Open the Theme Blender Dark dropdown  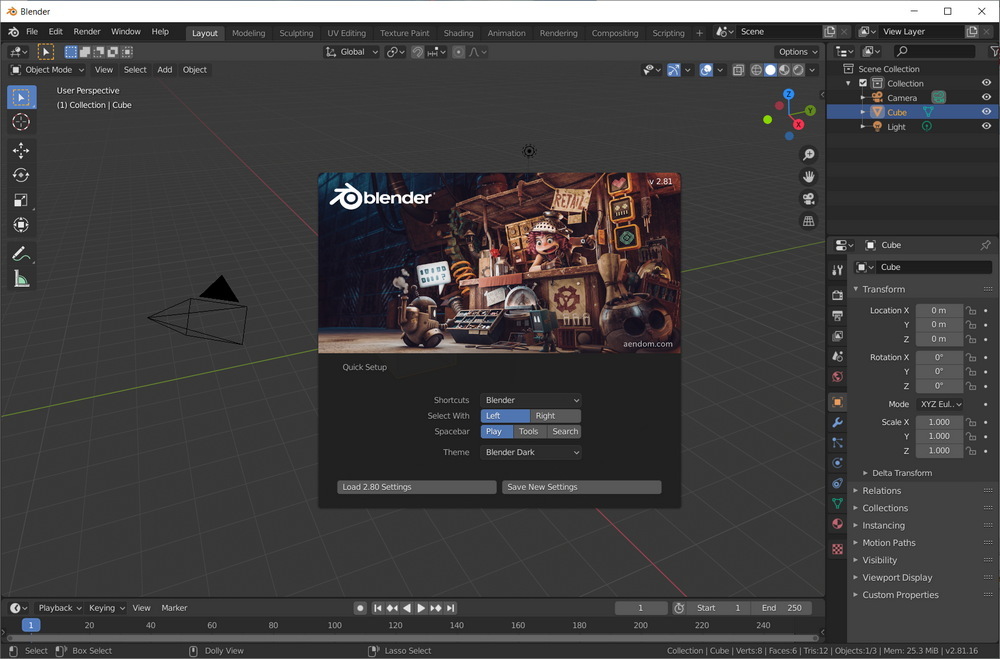pyautogui.click(x=531, y=452)
